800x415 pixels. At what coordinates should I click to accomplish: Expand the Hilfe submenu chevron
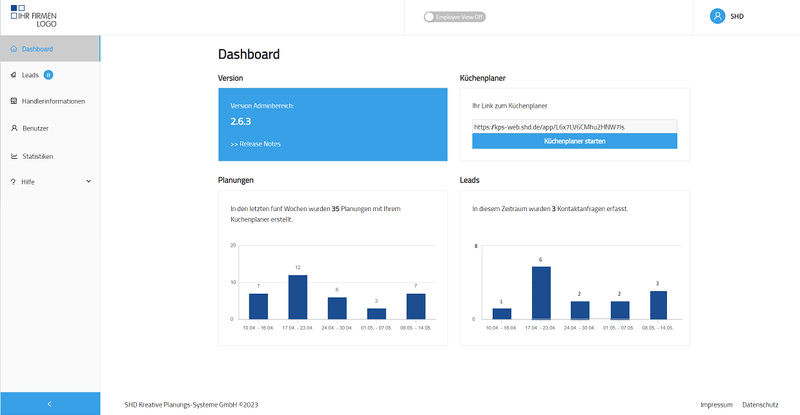click(x=88, y=182)
